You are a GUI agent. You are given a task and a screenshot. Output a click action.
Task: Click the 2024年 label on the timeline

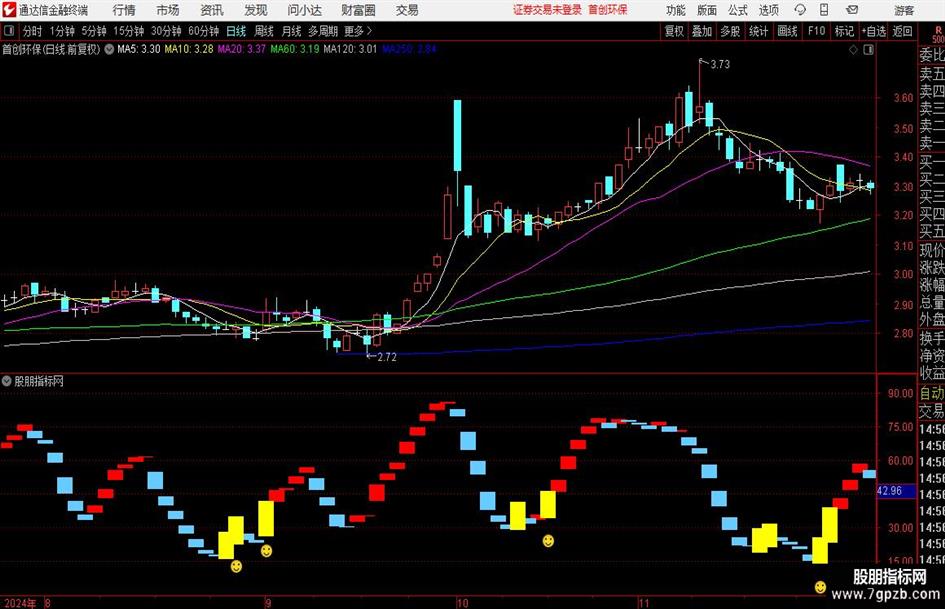[19, 603]
